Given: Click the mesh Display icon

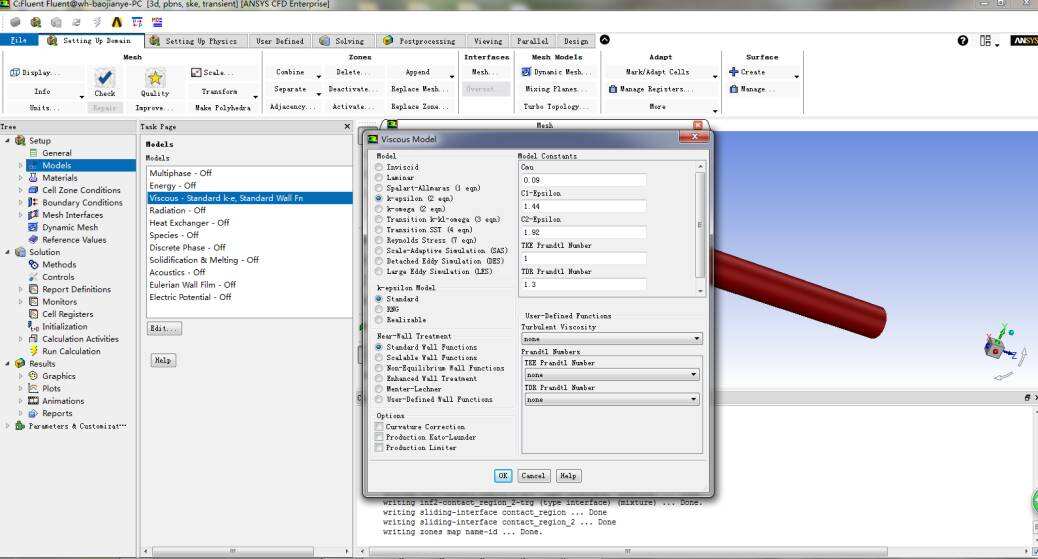Looking at the screenshot, I should [x=15, y=72].
